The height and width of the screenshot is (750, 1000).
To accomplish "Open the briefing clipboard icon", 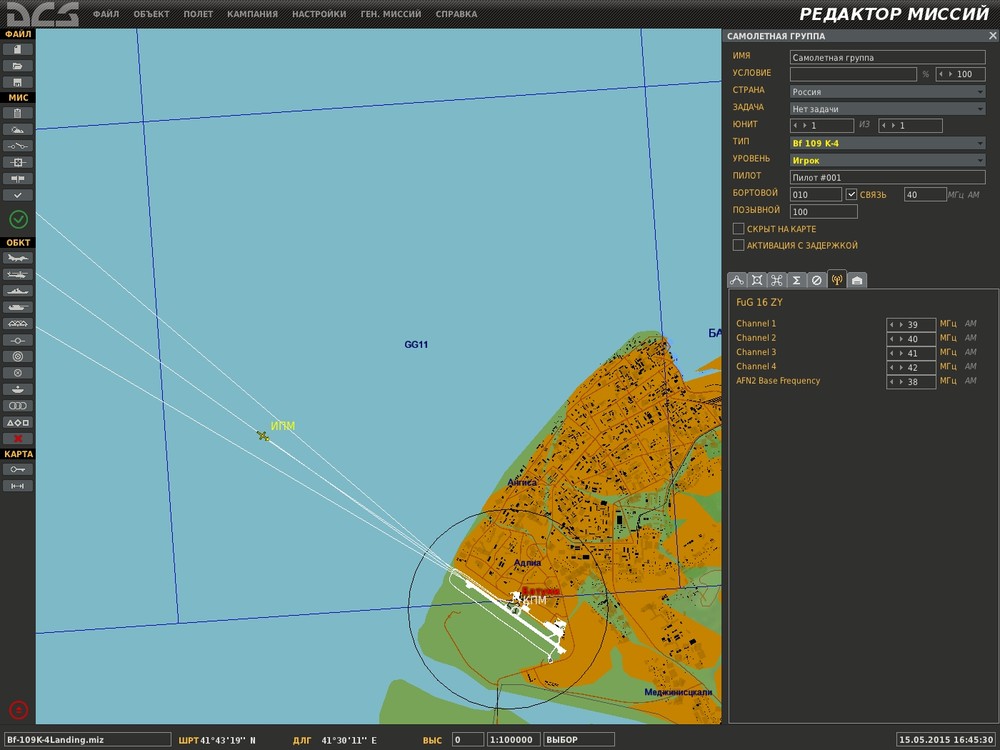I will pyautogui.click(x=18, y=113).
